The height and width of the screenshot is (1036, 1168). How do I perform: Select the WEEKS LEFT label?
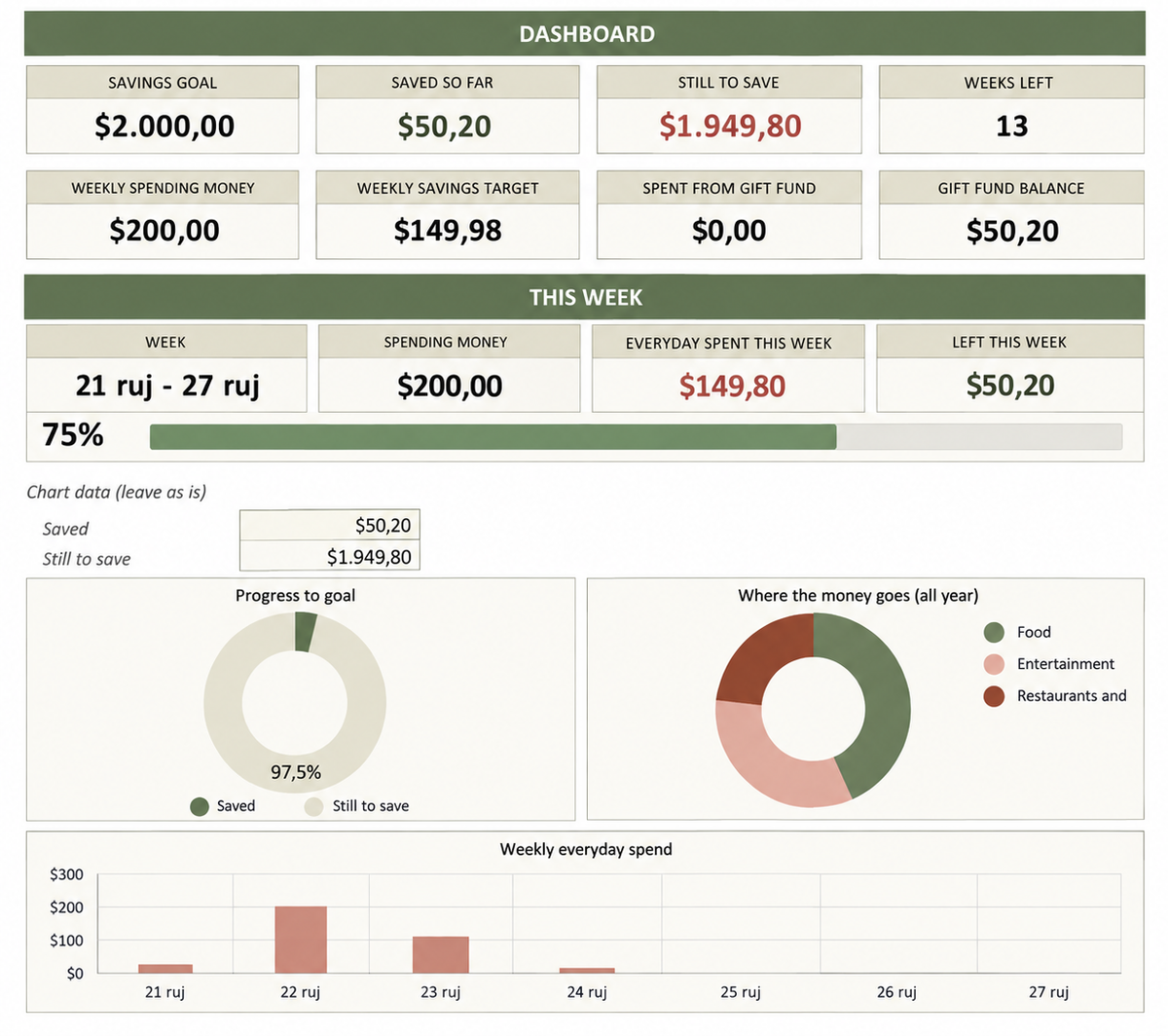coord(1008,83)
